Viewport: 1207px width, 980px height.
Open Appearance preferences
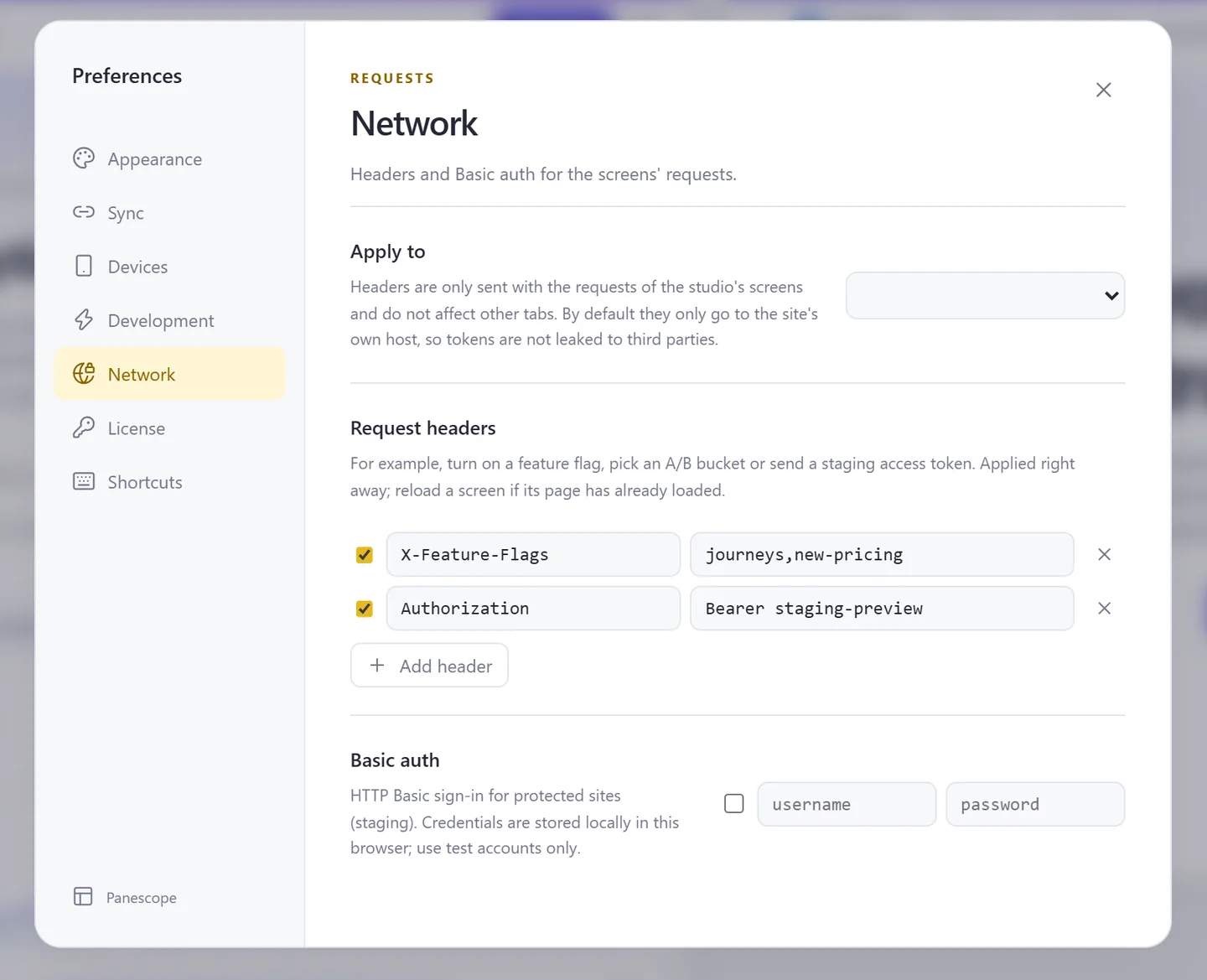click(170, 158)
